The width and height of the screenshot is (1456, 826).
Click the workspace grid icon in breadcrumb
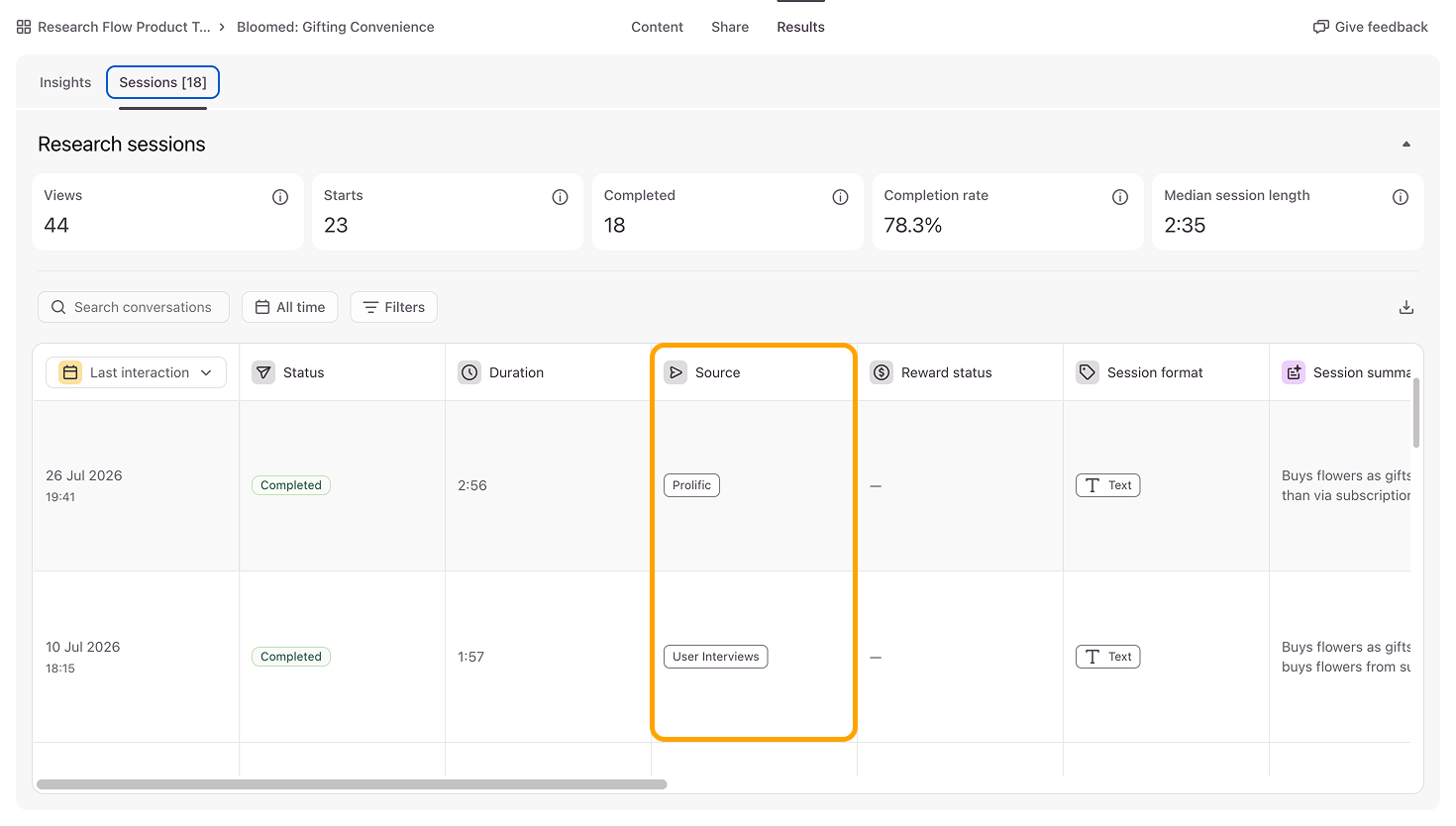tap(24, 27)
